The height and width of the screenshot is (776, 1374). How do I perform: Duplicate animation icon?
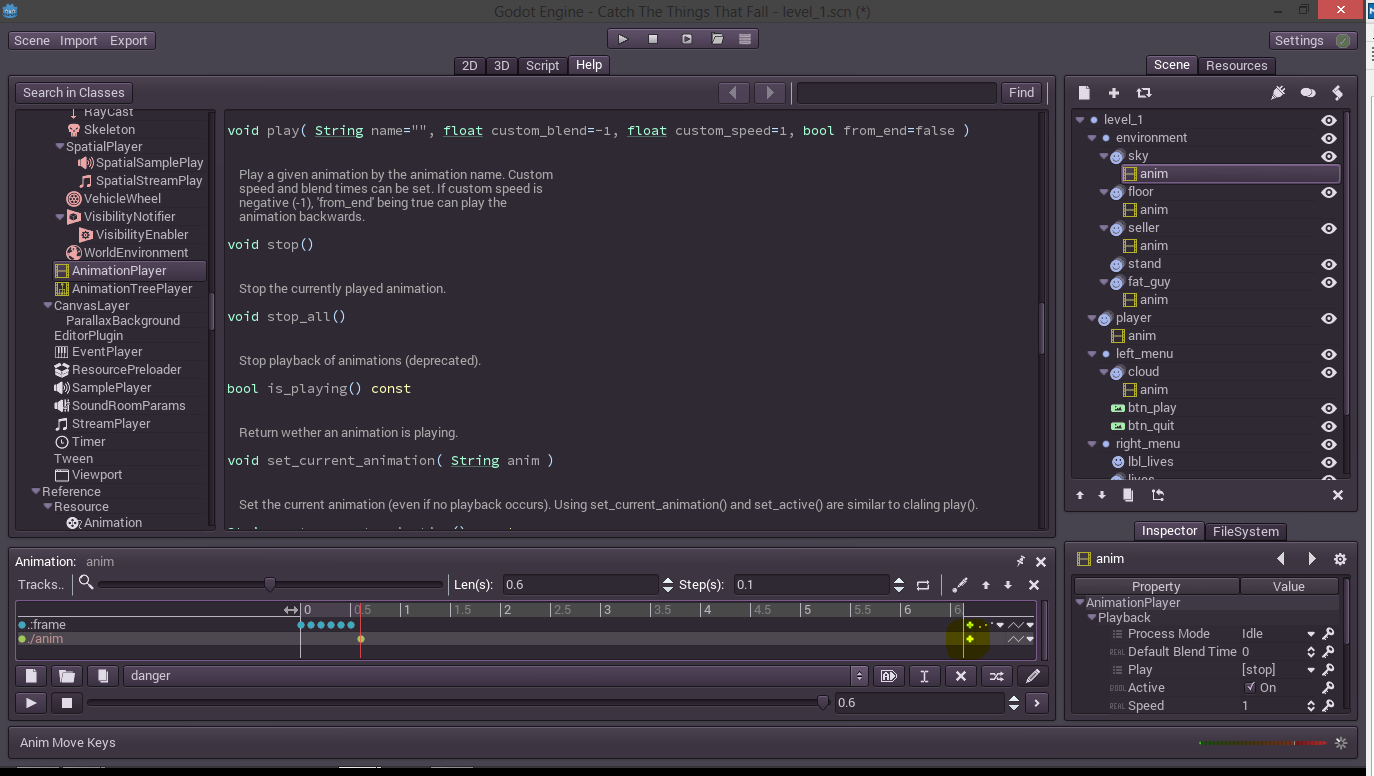102,676
